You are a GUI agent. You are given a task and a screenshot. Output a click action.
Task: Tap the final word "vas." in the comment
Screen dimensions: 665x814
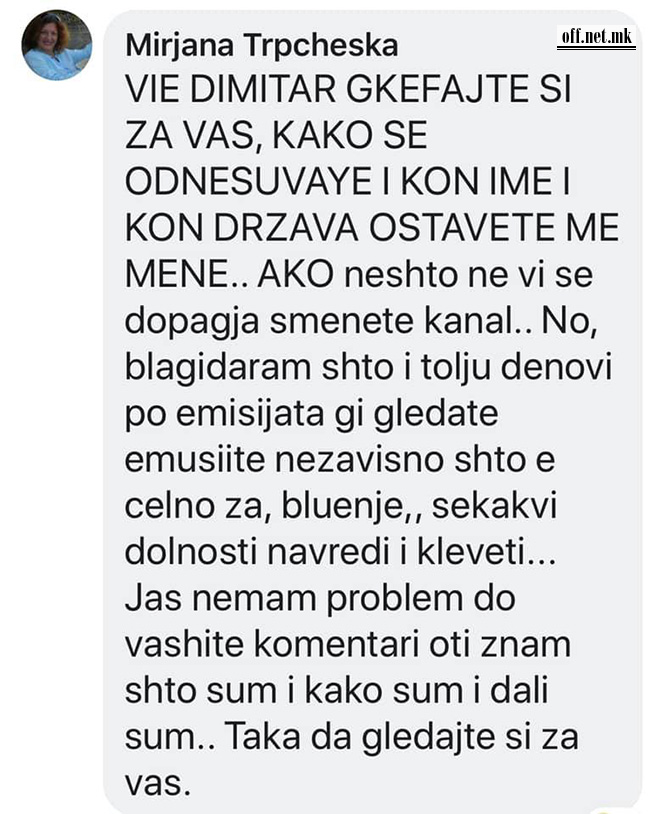[158, 784]
